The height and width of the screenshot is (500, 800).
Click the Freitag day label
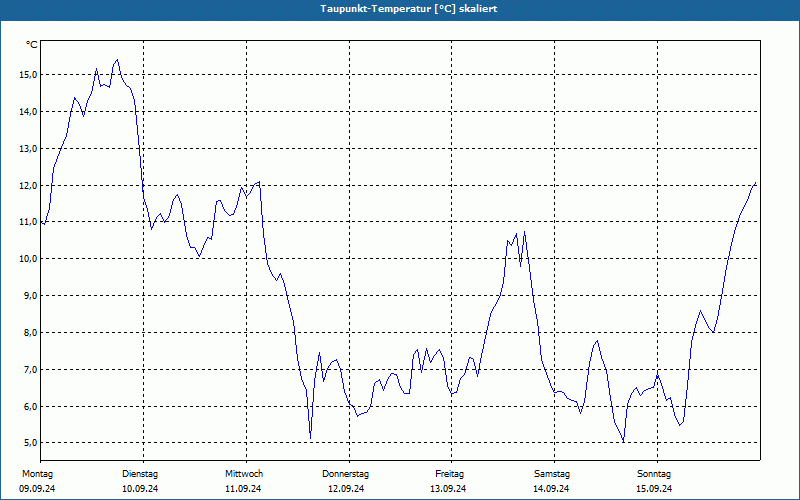point(449,474)
